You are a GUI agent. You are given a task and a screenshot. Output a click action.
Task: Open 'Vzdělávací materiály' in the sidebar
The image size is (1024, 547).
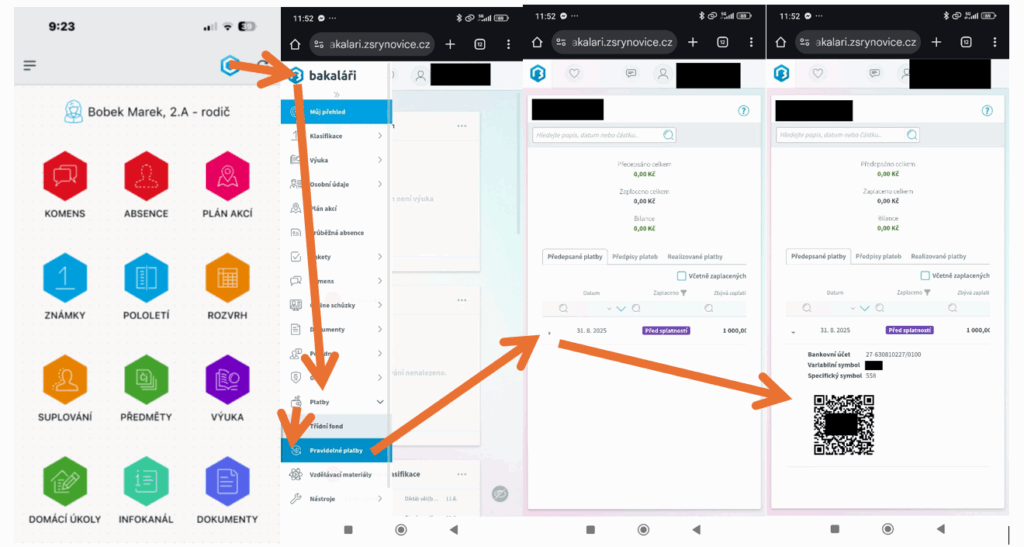pyautogui.click(x=338, y=474)
